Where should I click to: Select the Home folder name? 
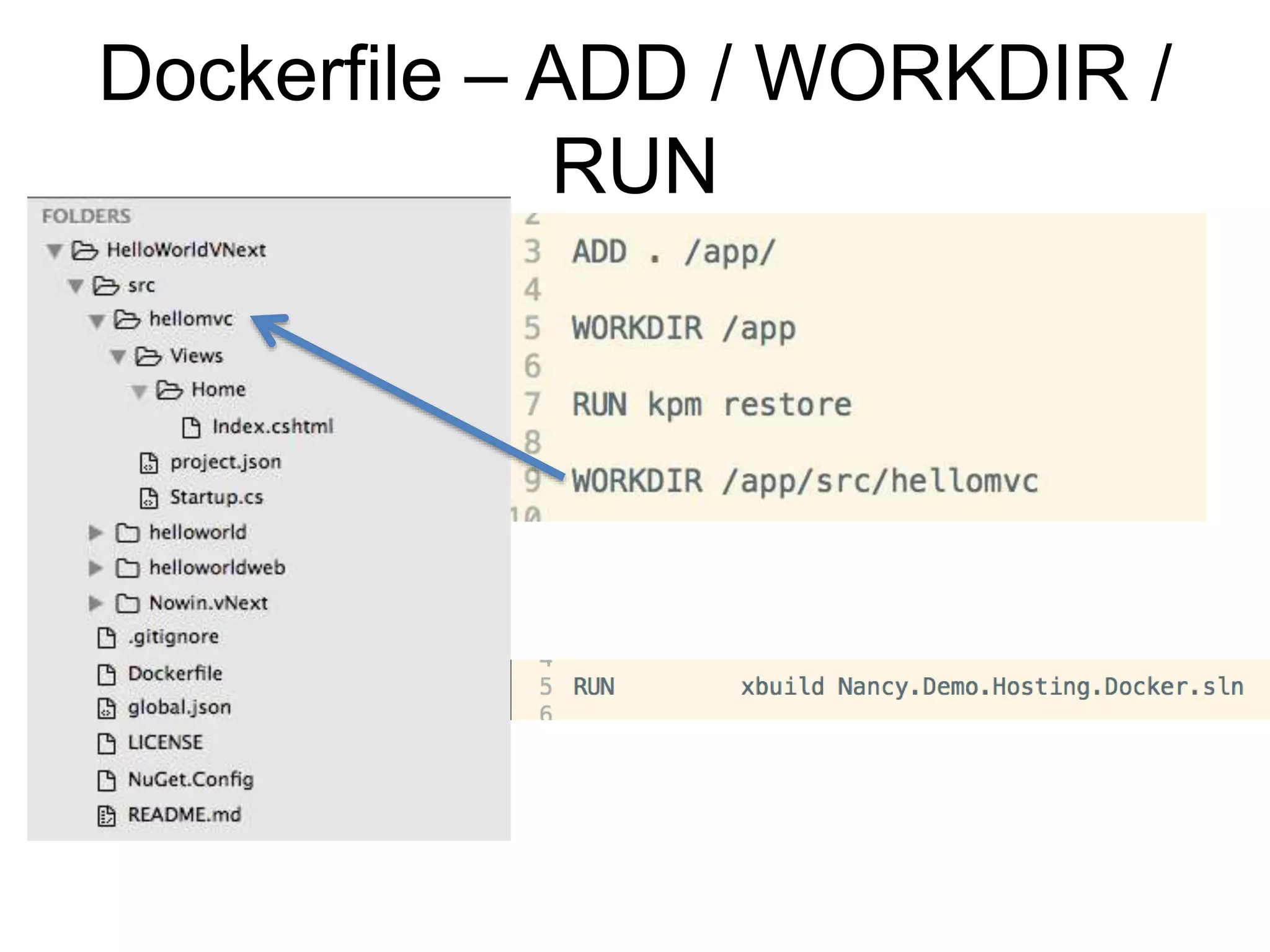pyautogui.click(x=218, y=390)
